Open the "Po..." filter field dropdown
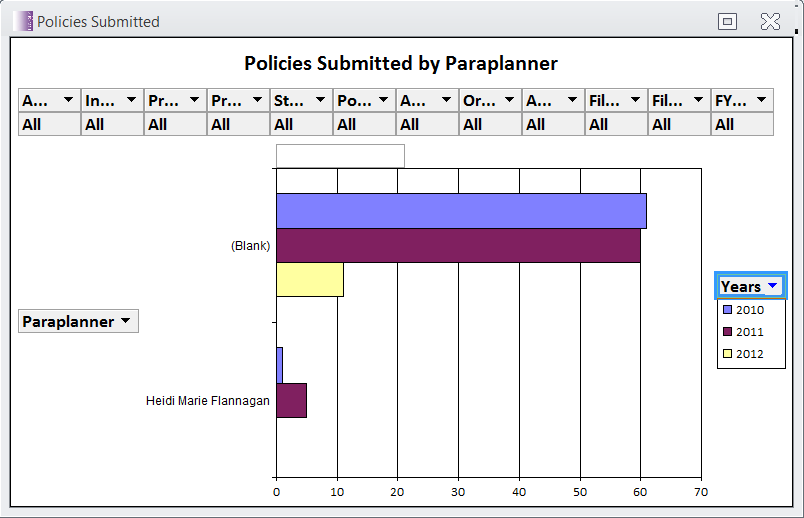804x518 pixels. coord(383,100)
